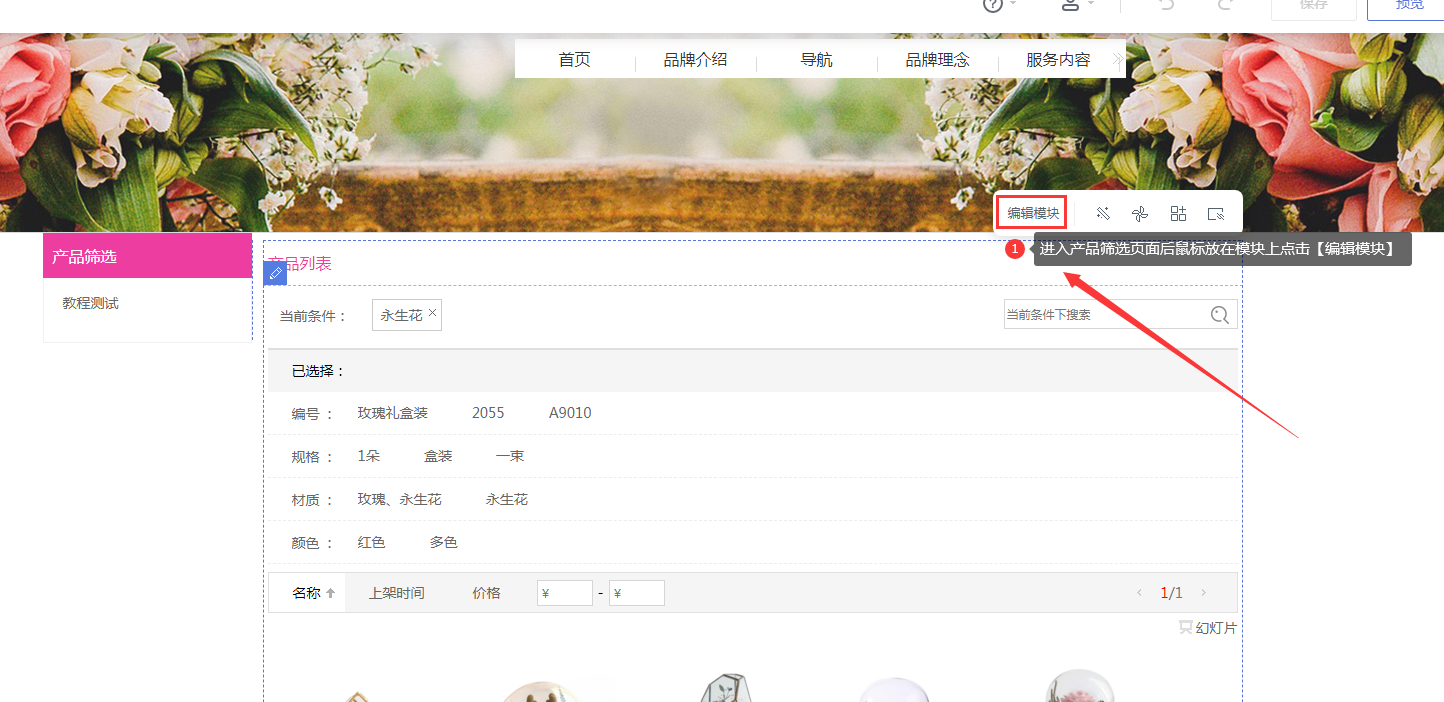Filter by 材质 玫瑰、永生花
This screenshot has height=702, width=1444.
399,499
